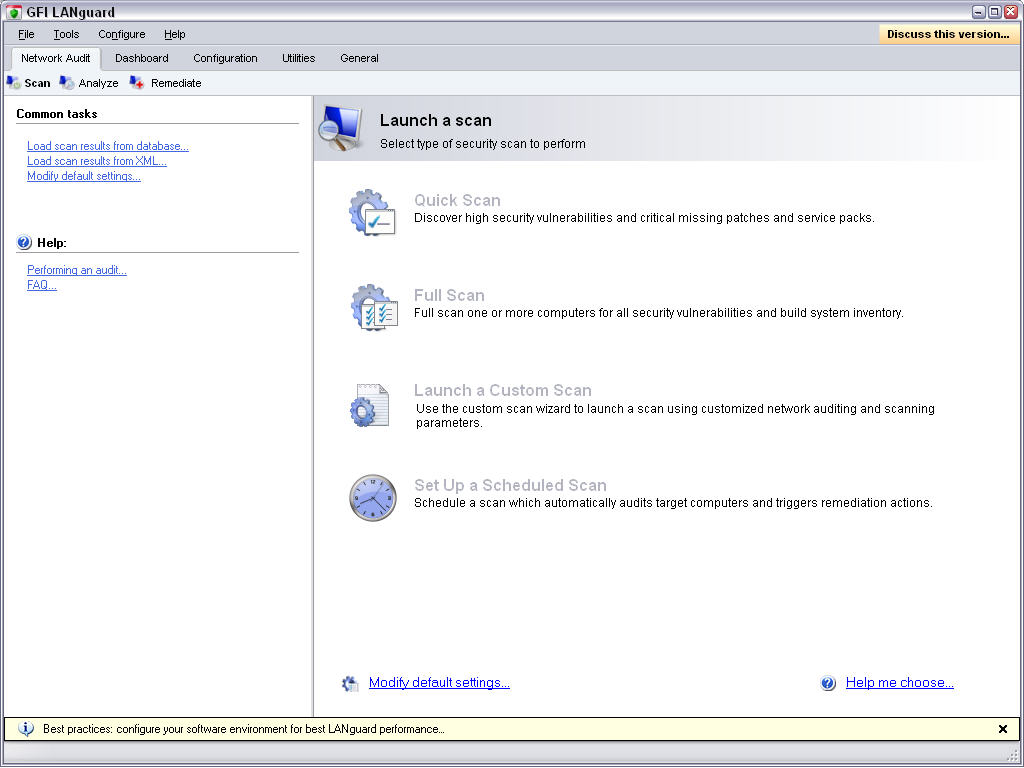The height and width of the screenshot is (768, 1024).
Task: Click the Full Scan description text
Action: click(659, 313)
